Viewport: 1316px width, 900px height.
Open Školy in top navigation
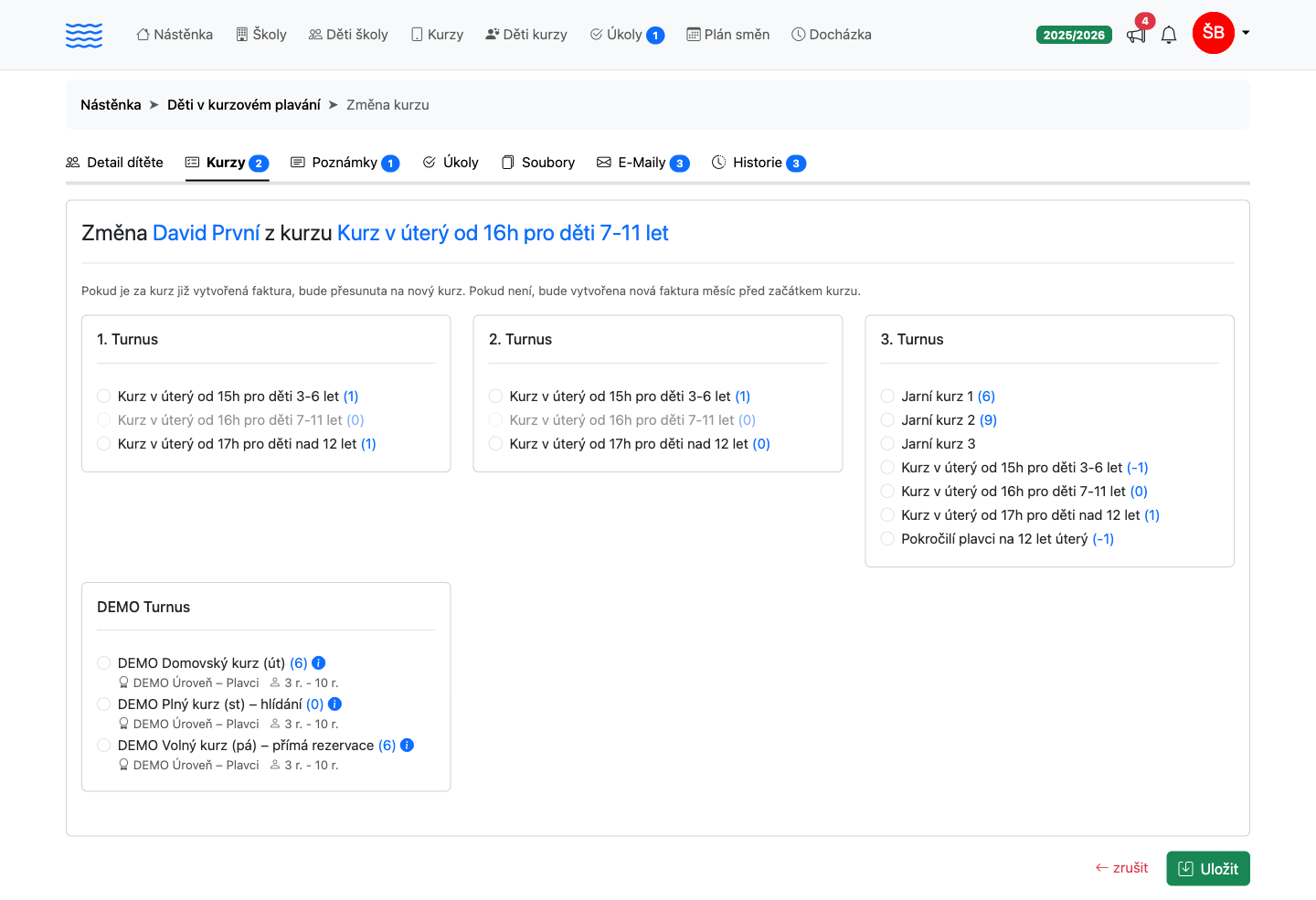[x=261, y=35]
